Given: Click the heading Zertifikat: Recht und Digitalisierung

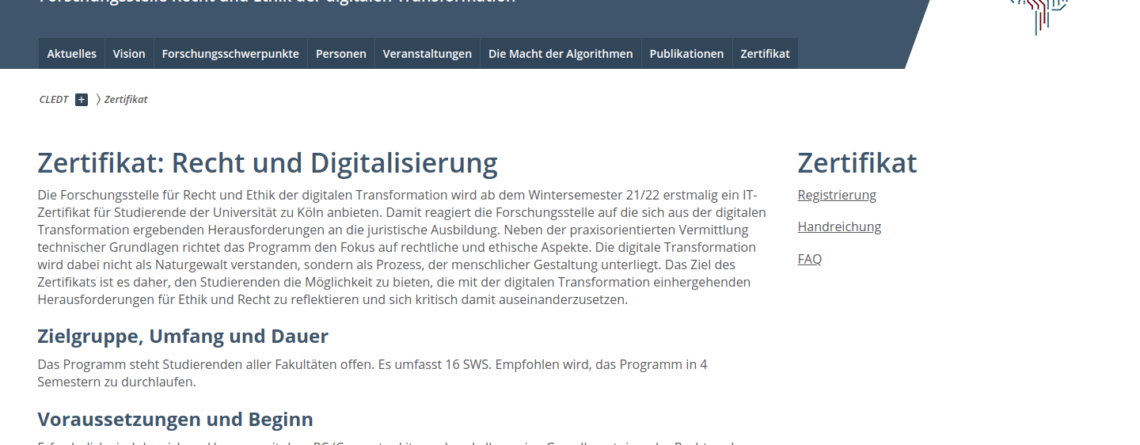Looking at the screenshot, I should click(267, 162).
